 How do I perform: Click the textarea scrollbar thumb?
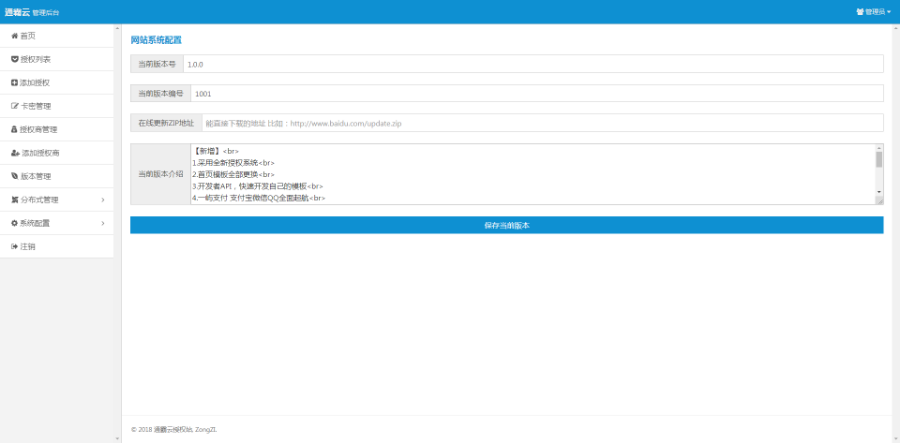click(879, 160)
